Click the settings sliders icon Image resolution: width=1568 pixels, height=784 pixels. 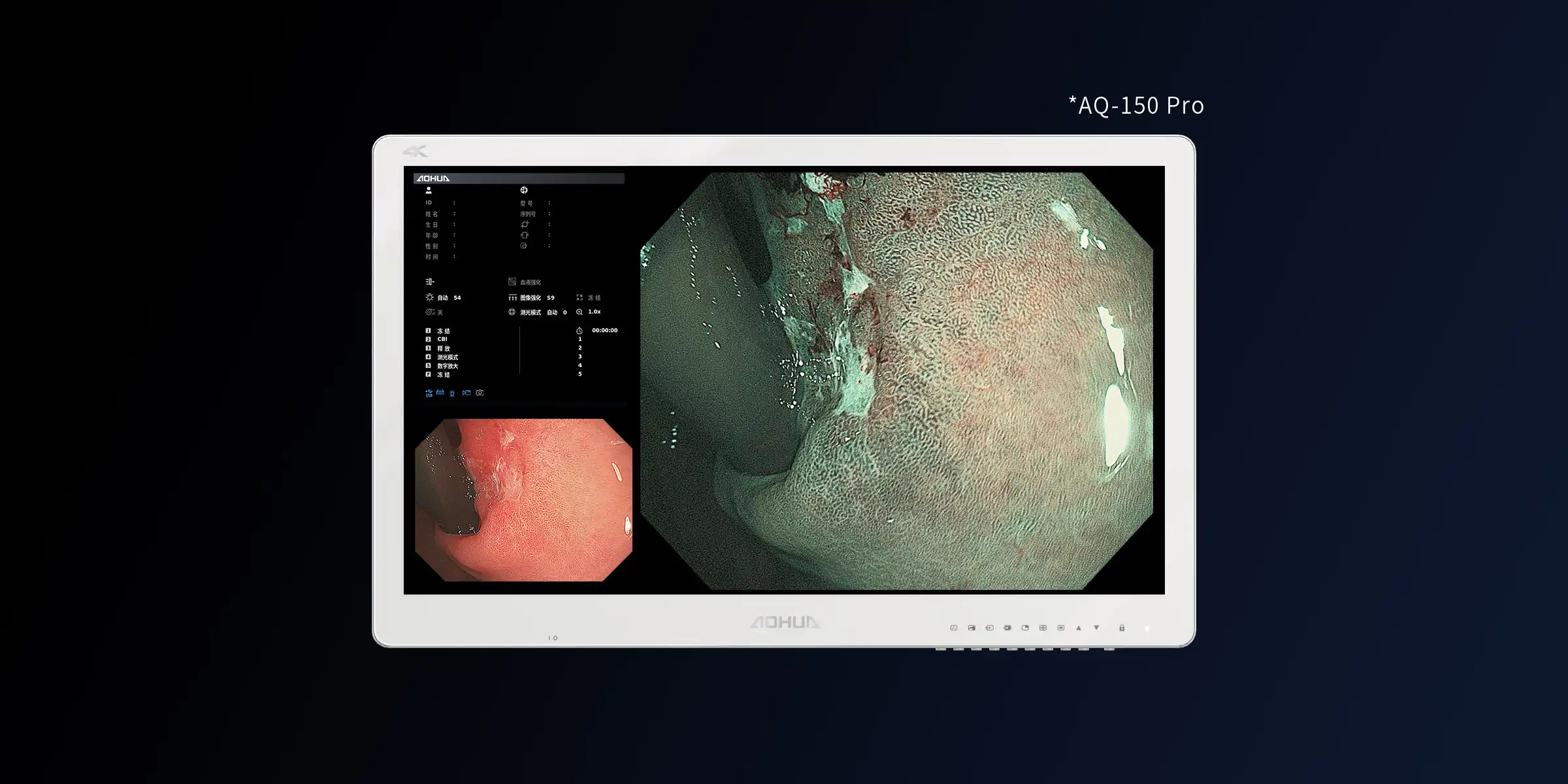pyautogui.click(x=429, y=282)
